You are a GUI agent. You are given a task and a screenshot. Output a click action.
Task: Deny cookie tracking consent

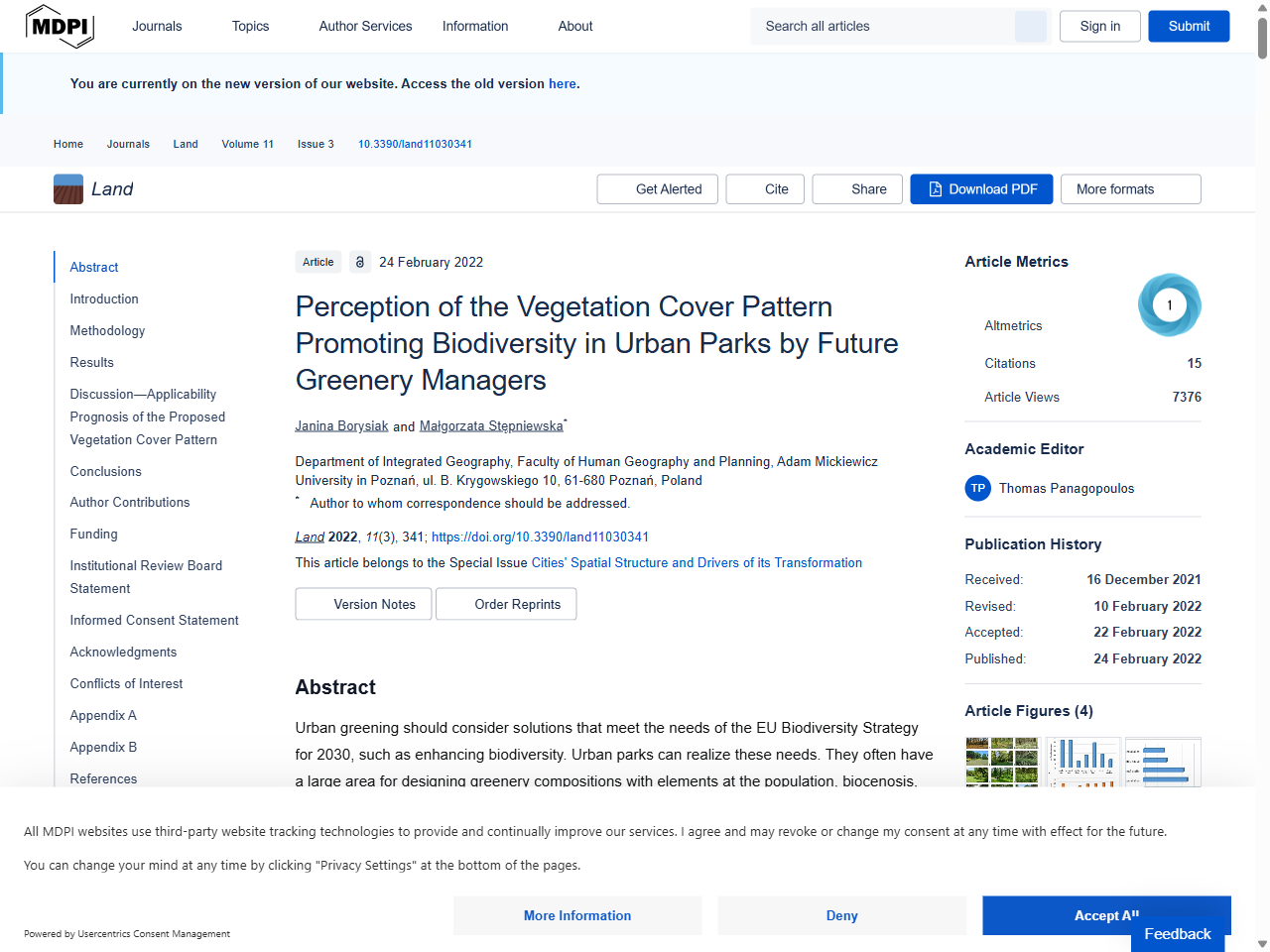(841, 915)
